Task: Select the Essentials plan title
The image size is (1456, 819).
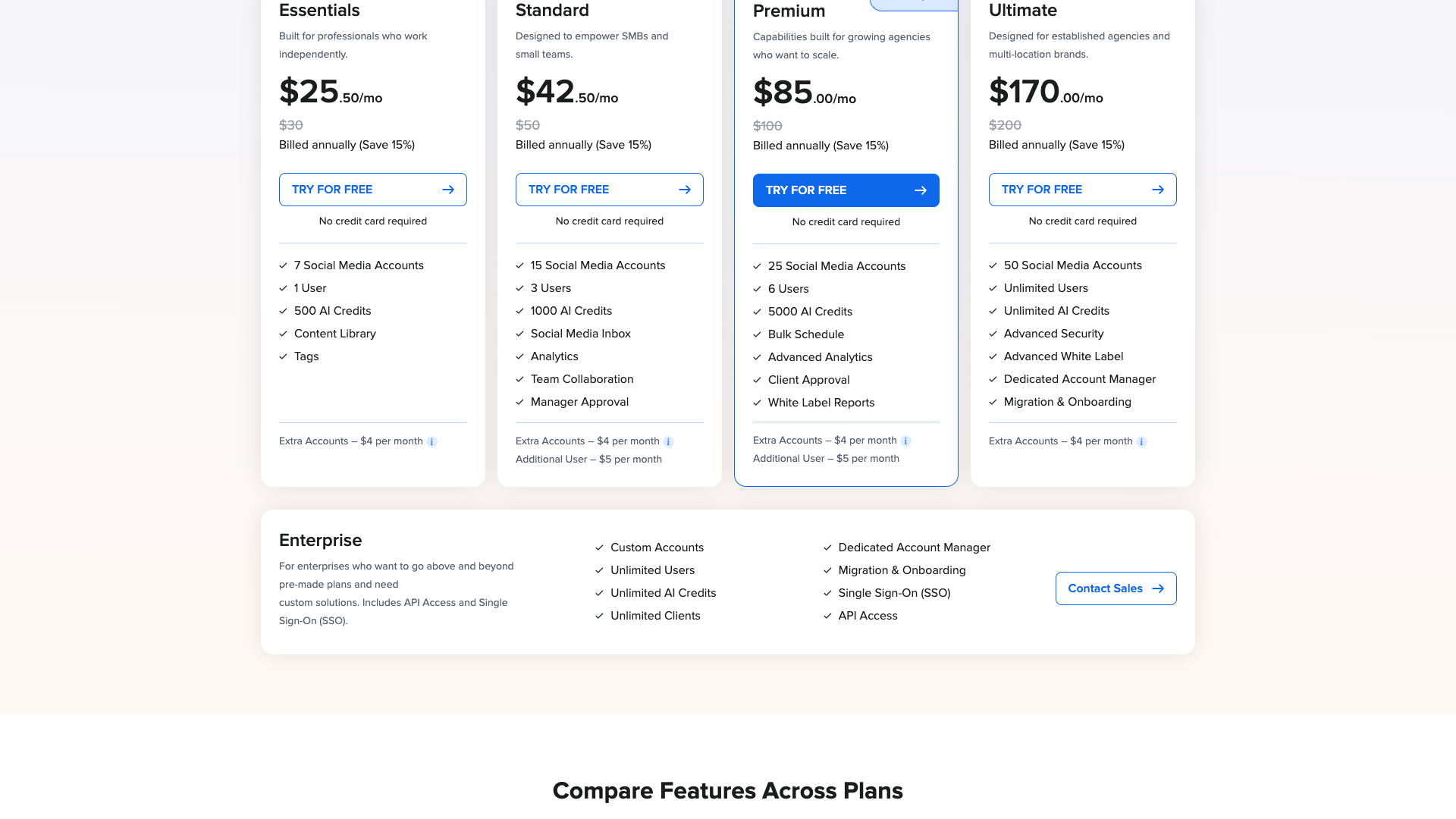Action: [319, 11]
